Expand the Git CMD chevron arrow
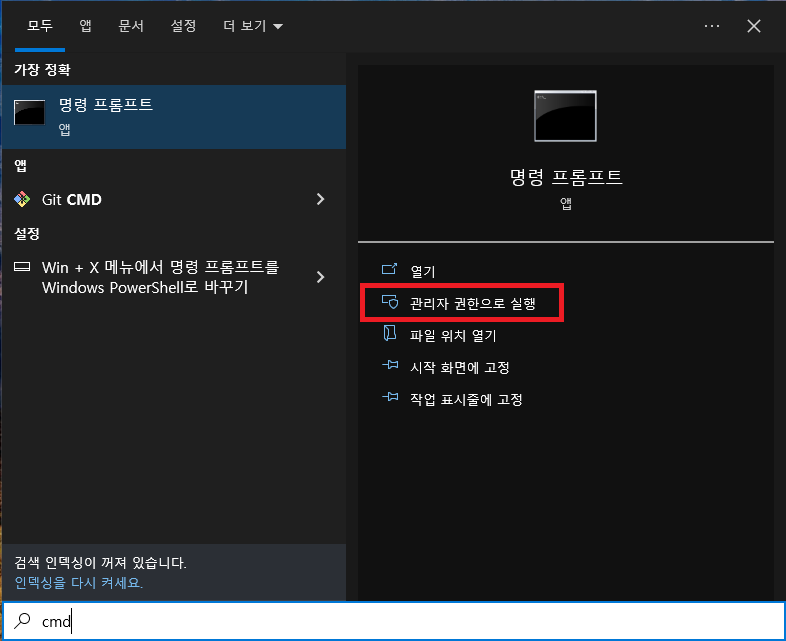Screen dimensions: 786x641 pos(320,199)
